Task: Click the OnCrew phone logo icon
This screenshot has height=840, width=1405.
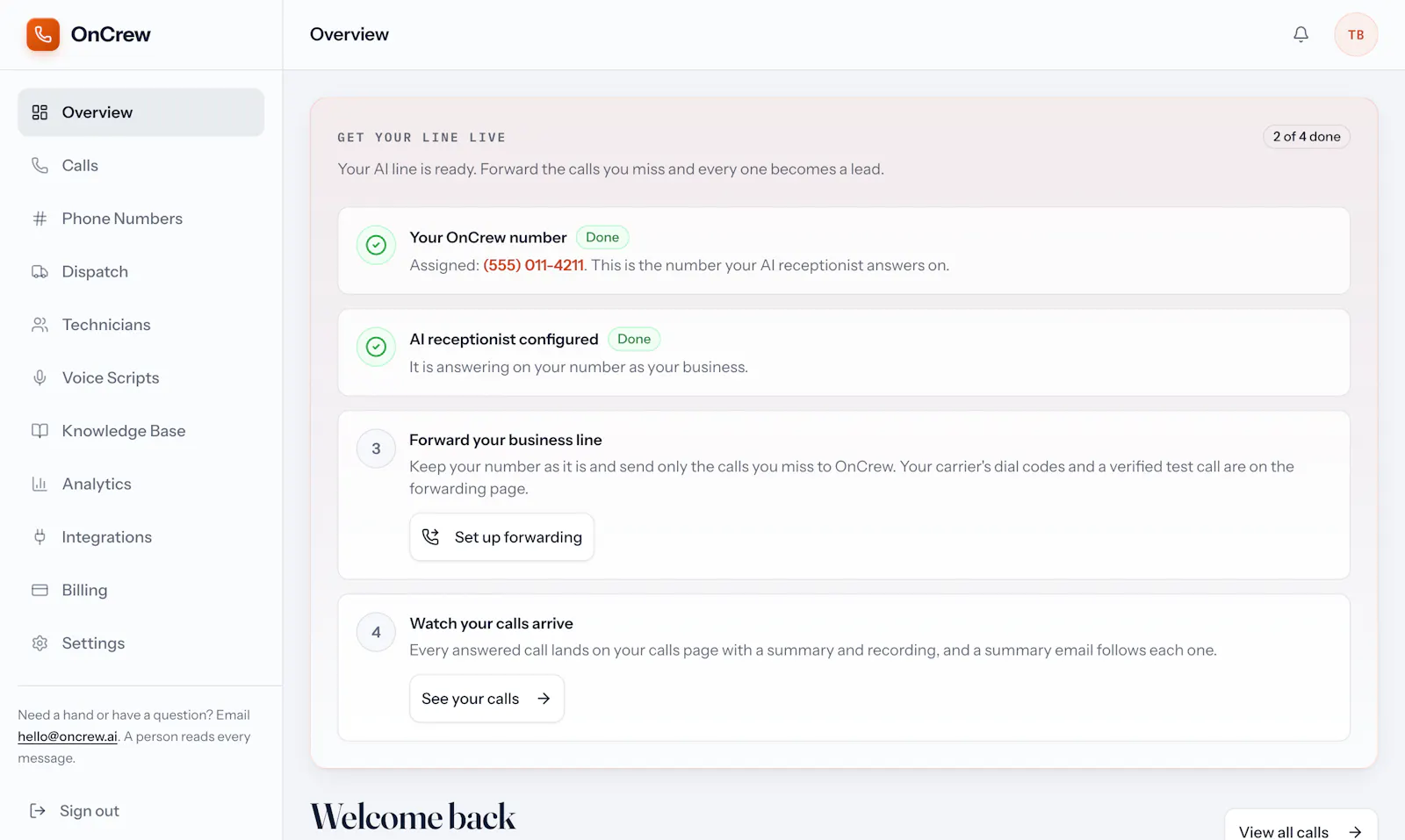Action: 43,34
